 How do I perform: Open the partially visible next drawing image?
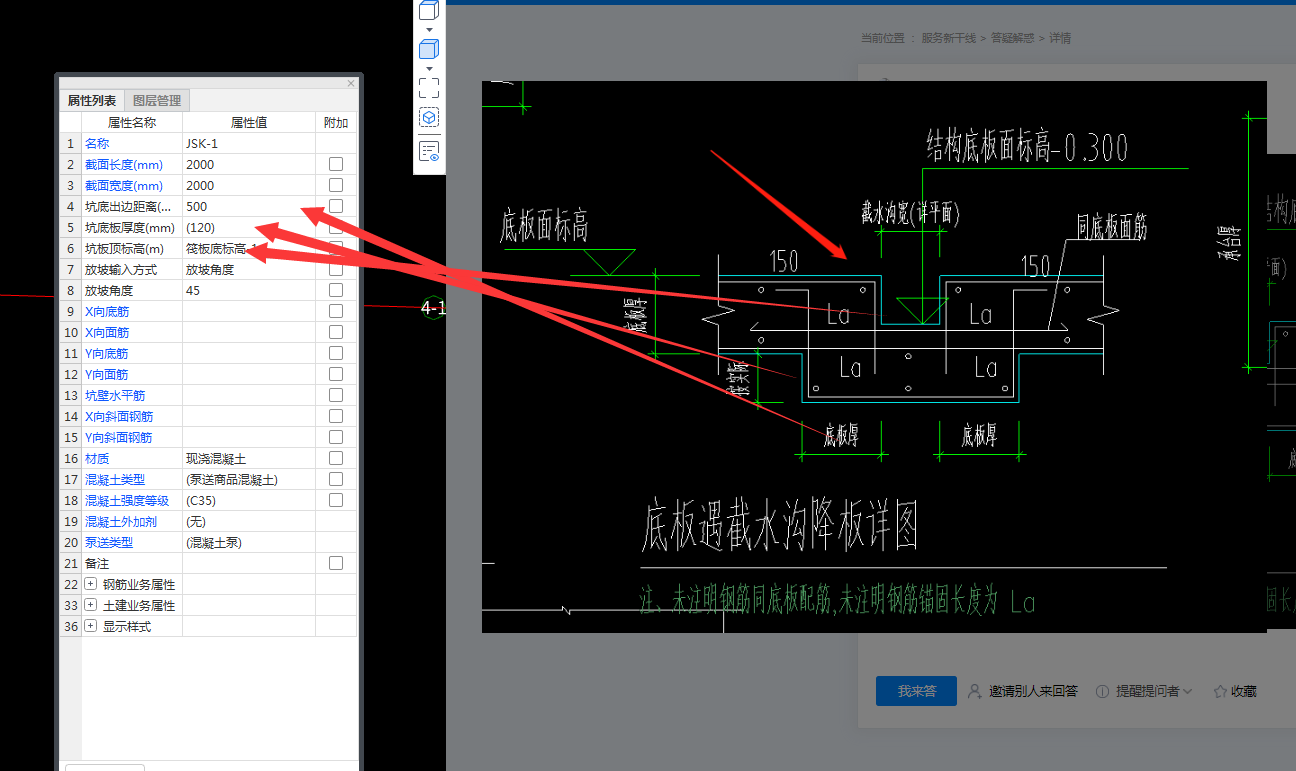point(1281,391)
